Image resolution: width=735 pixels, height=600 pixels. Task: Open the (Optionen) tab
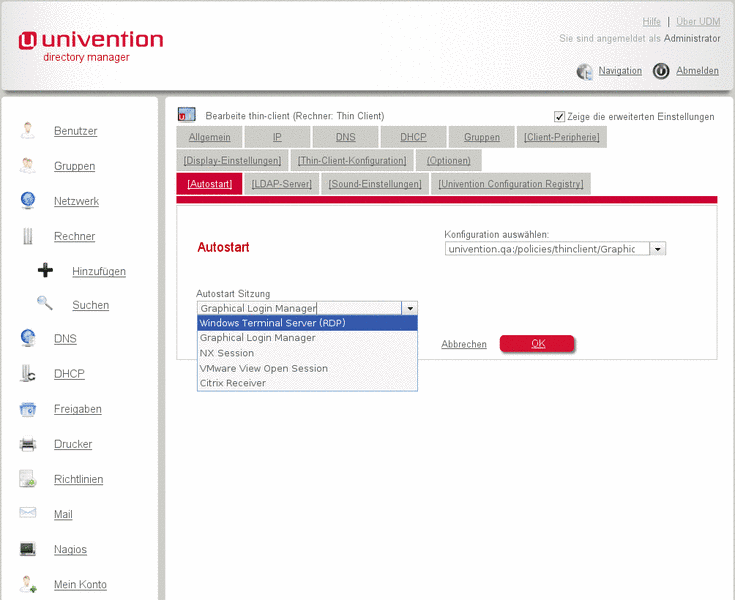449,160
